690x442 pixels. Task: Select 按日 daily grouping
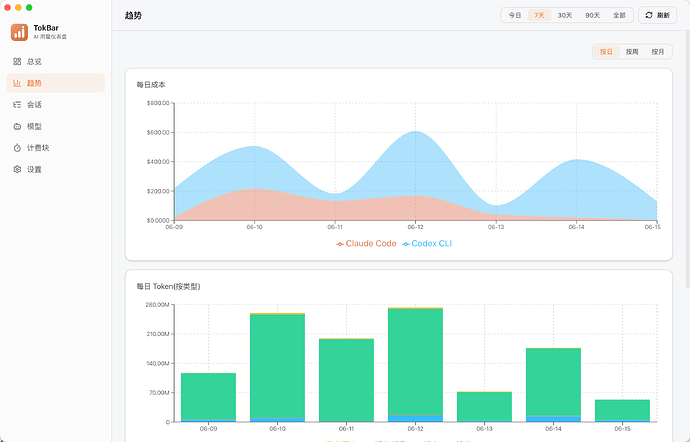coord(606,52)
